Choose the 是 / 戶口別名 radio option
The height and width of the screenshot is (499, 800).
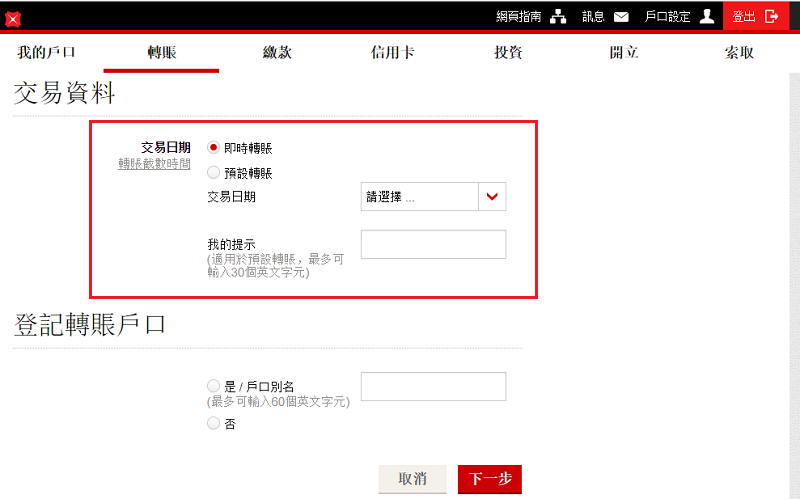coord(213,386)
